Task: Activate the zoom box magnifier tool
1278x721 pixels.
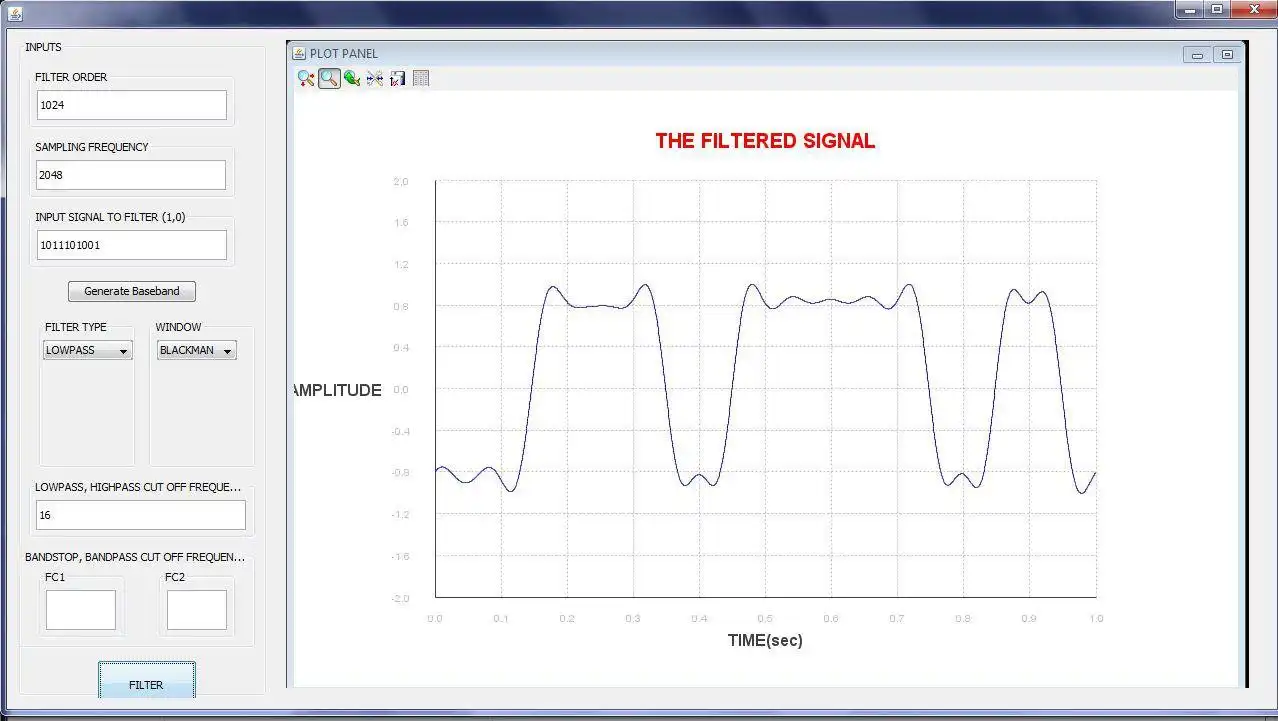Action: click(329, 78)
